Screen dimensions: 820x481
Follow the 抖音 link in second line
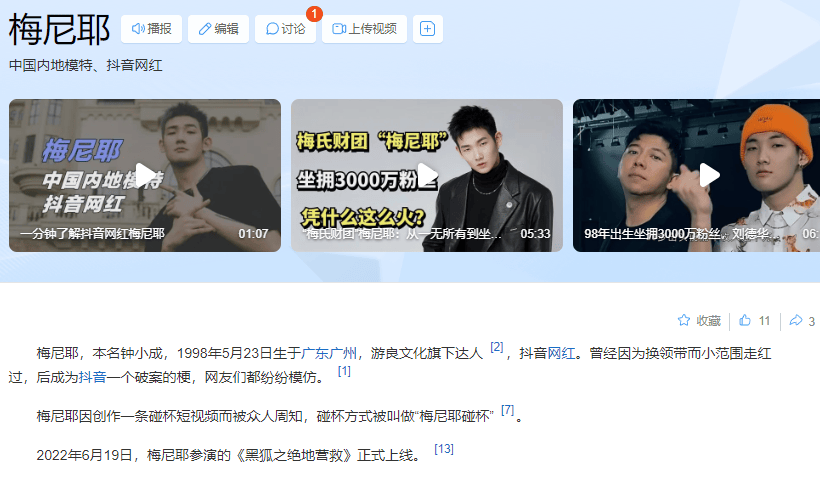[93, 377]
